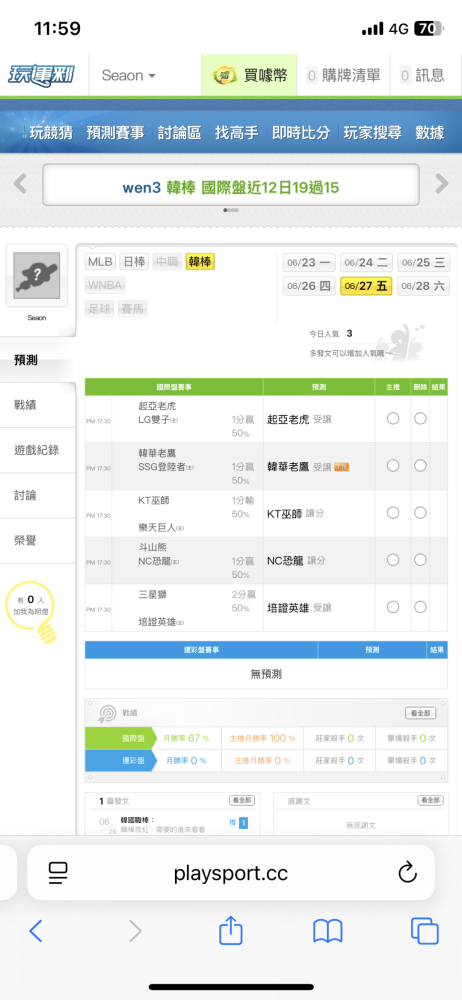The width and height of the screenshot is (462, 1000).
Task: Tap the Playsport site logo
Action: pos(41,75)
